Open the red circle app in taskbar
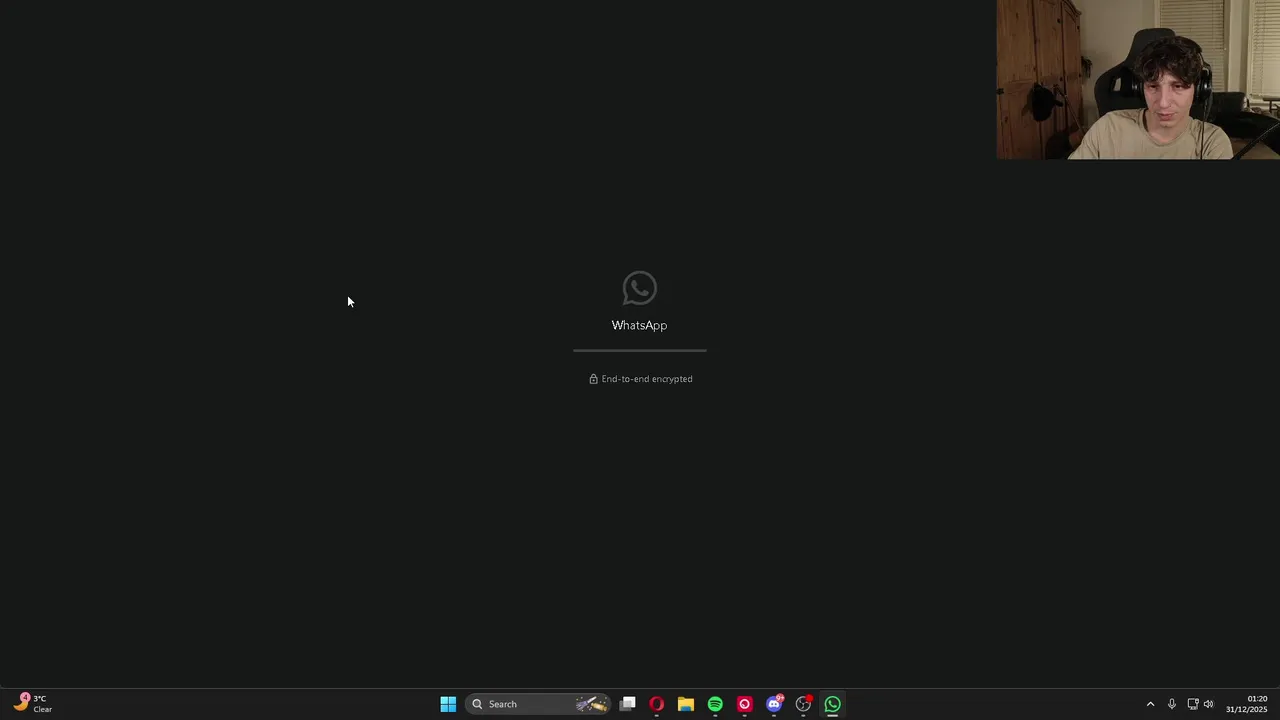Viewport: 1280px width, 720px height. [744, 704]
